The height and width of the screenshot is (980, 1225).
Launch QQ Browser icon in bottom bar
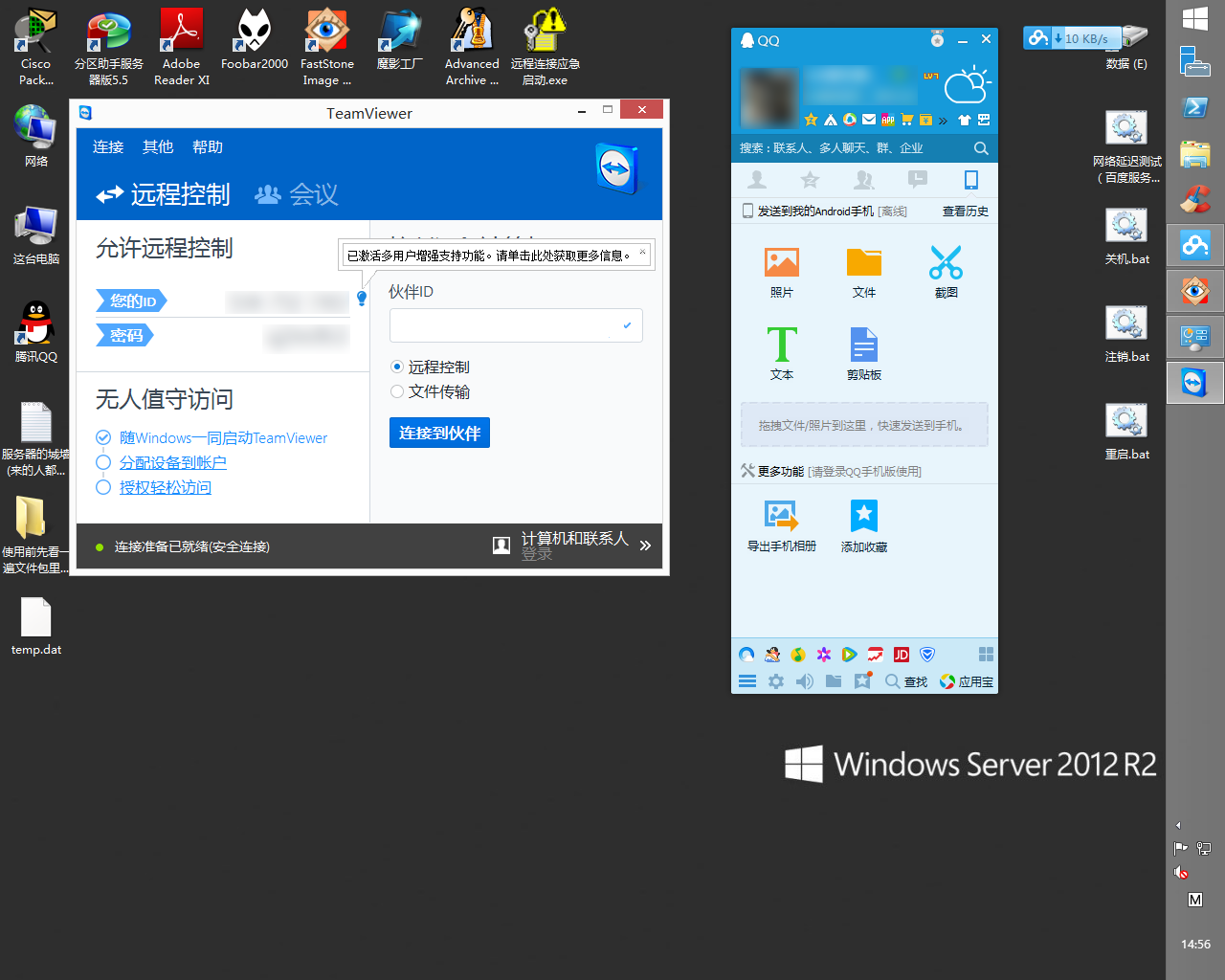(746, 655)
